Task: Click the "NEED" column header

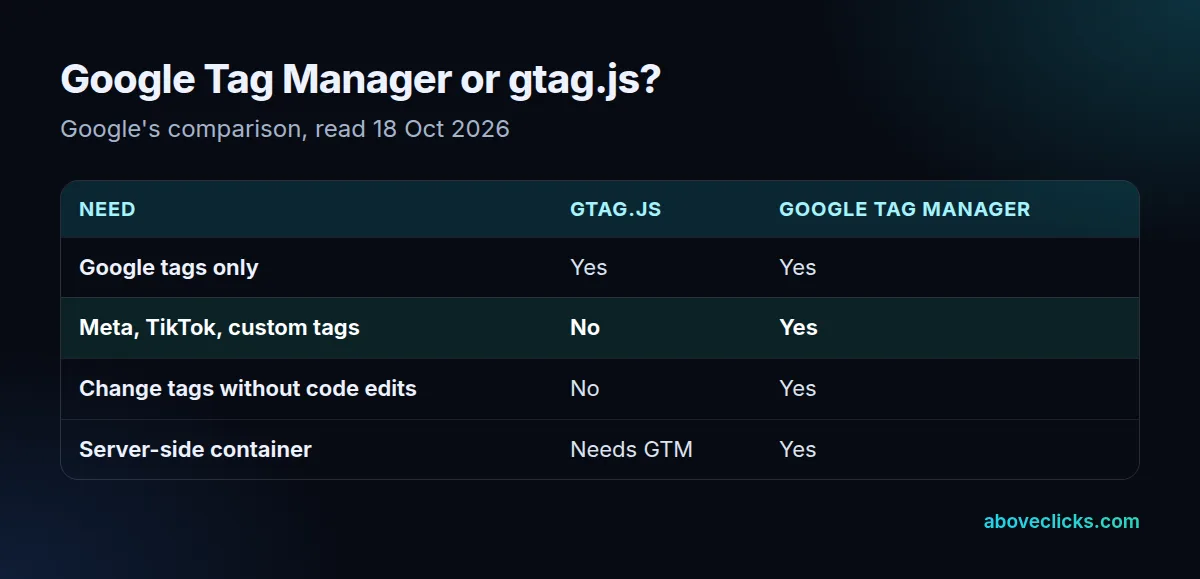Action: pyautogui.click(x=107, y=209)
